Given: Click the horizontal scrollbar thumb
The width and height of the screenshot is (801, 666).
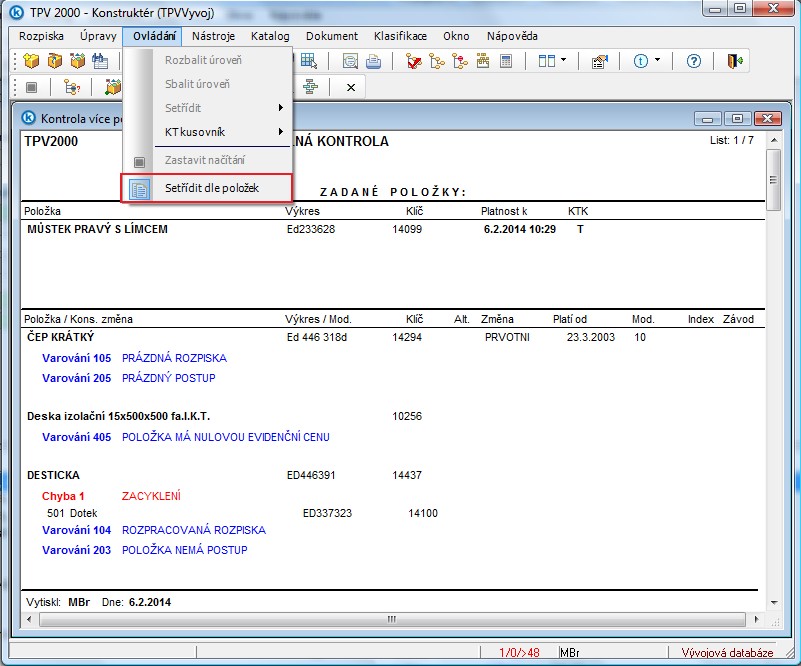Looking at the screenshot, I should click(391, 620).
